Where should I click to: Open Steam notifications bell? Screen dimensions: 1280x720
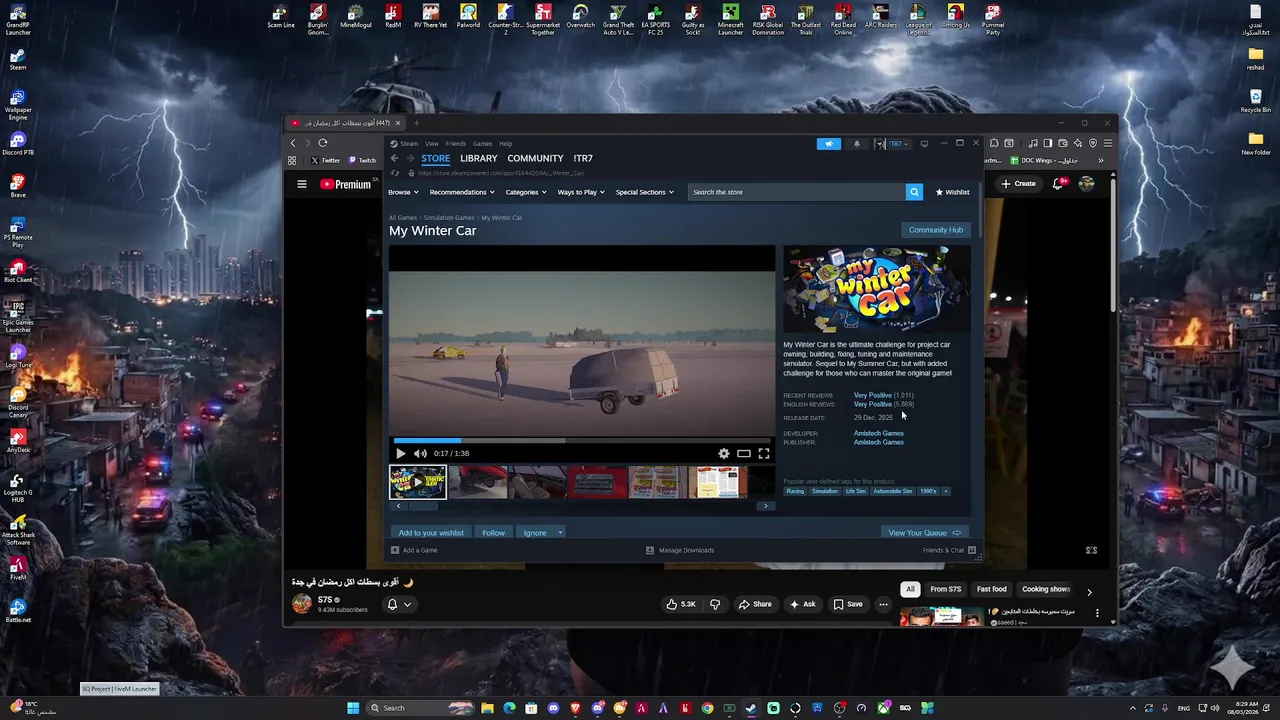point(856,143)
